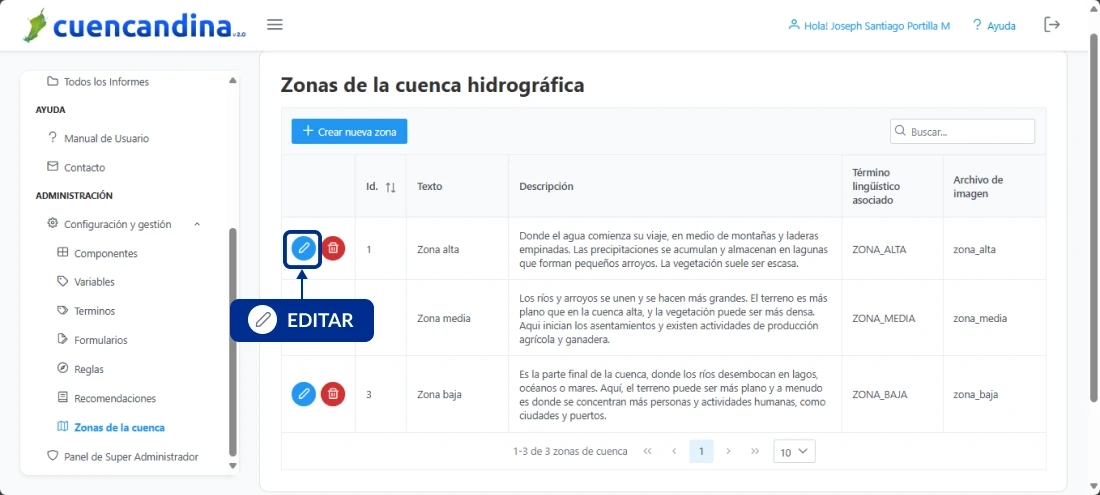
Task: Click the edit pencil icon for Zona alta
Action: pyautogui.click(x=303, y=248)
